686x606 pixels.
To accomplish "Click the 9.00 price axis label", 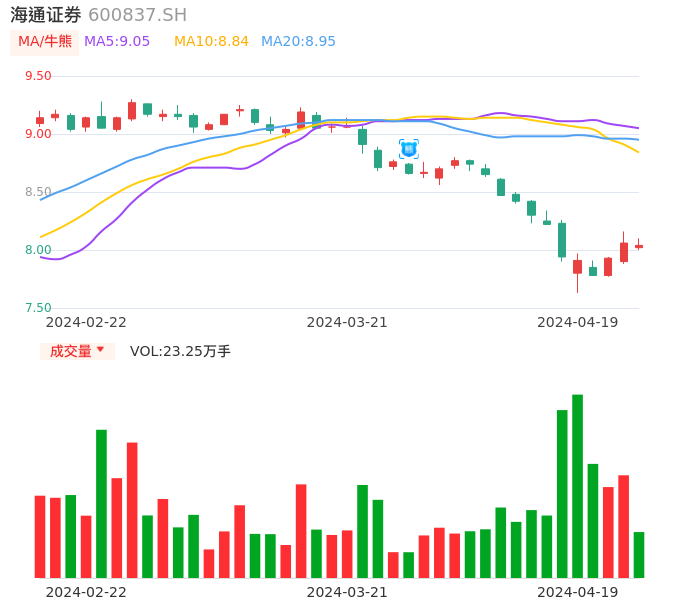I will (x=38, y=134).
